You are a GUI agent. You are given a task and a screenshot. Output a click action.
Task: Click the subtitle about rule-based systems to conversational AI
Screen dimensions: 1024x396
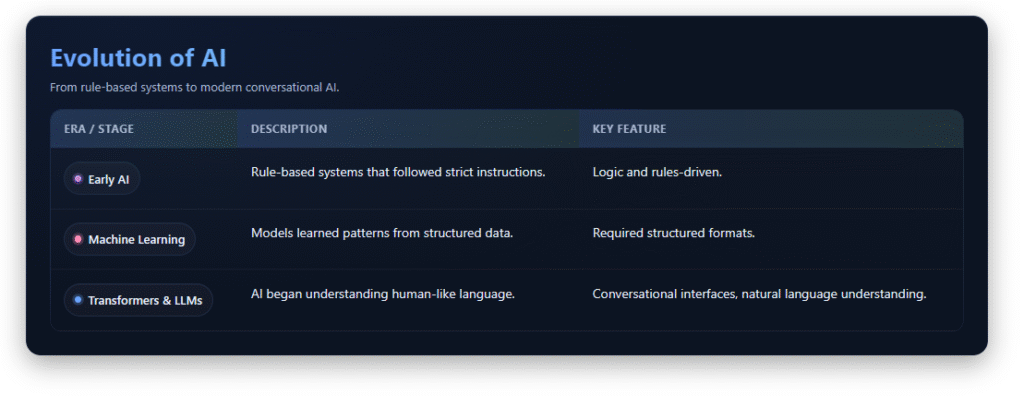click(195, 88)
